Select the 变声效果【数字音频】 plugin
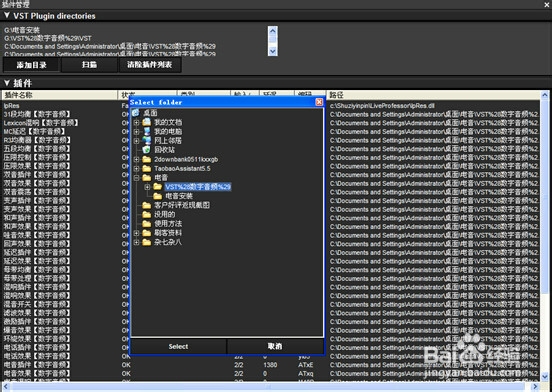This screenshot has width=552, height=392. coord(37,209)
